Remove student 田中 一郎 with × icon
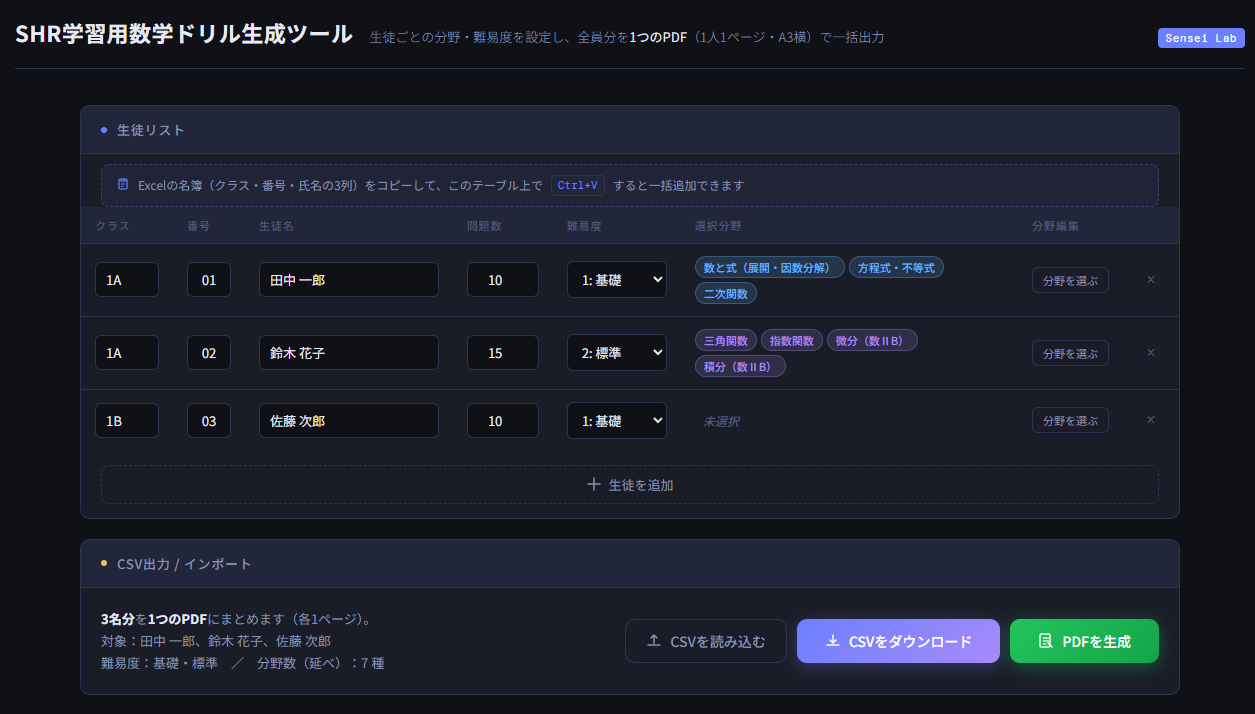The width and height of the screenshot is (1255, 714). 1150,280
